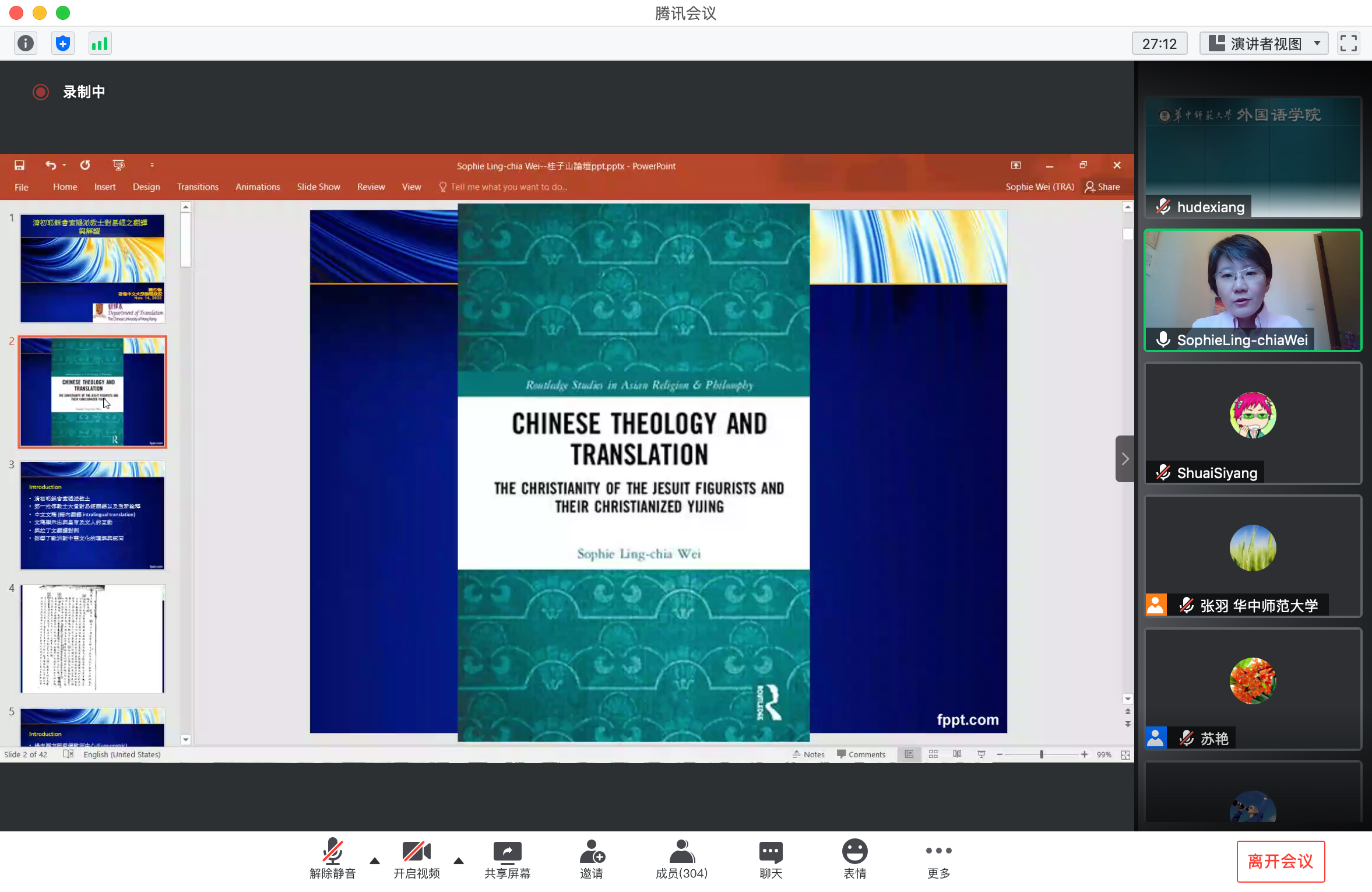
Task: Select hudexiang's video tile
Action: click(x=1253, y=157)
